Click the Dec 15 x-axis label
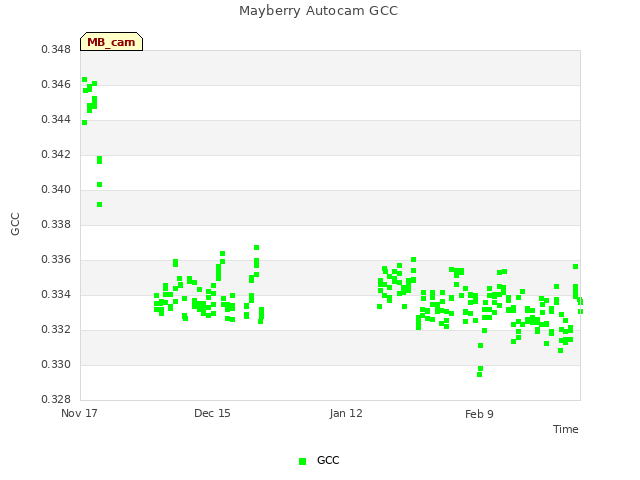The height and width of the screenshot is (480, 640). pyautogui.click(x=212, y=413)
